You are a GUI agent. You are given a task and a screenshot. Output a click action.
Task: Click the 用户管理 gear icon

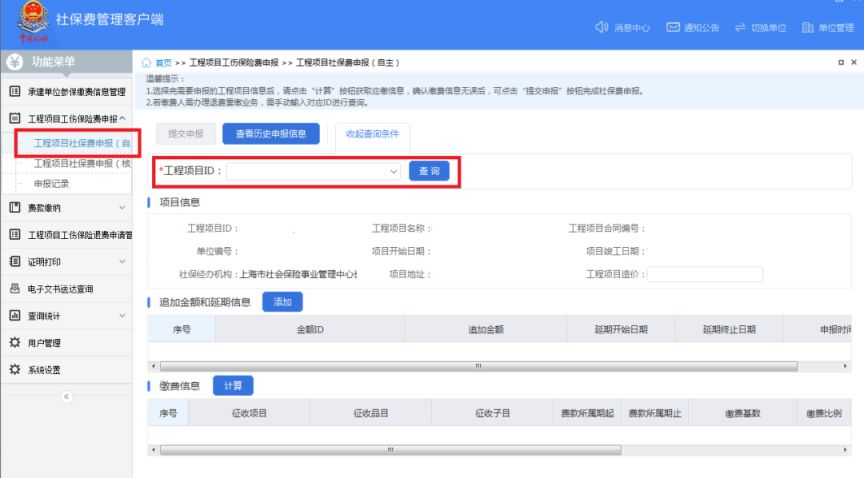15,342
